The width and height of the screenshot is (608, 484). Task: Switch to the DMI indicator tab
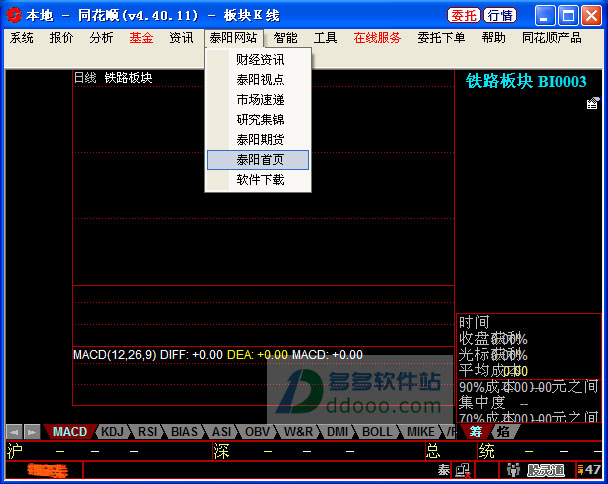(x=337, y=432)
